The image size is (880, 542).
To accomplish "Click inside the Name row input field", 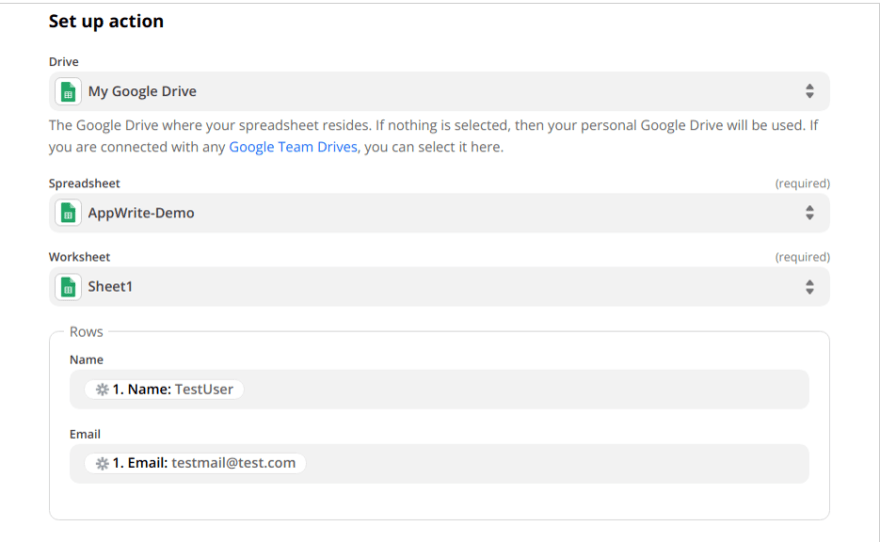I will coord(439,389).
